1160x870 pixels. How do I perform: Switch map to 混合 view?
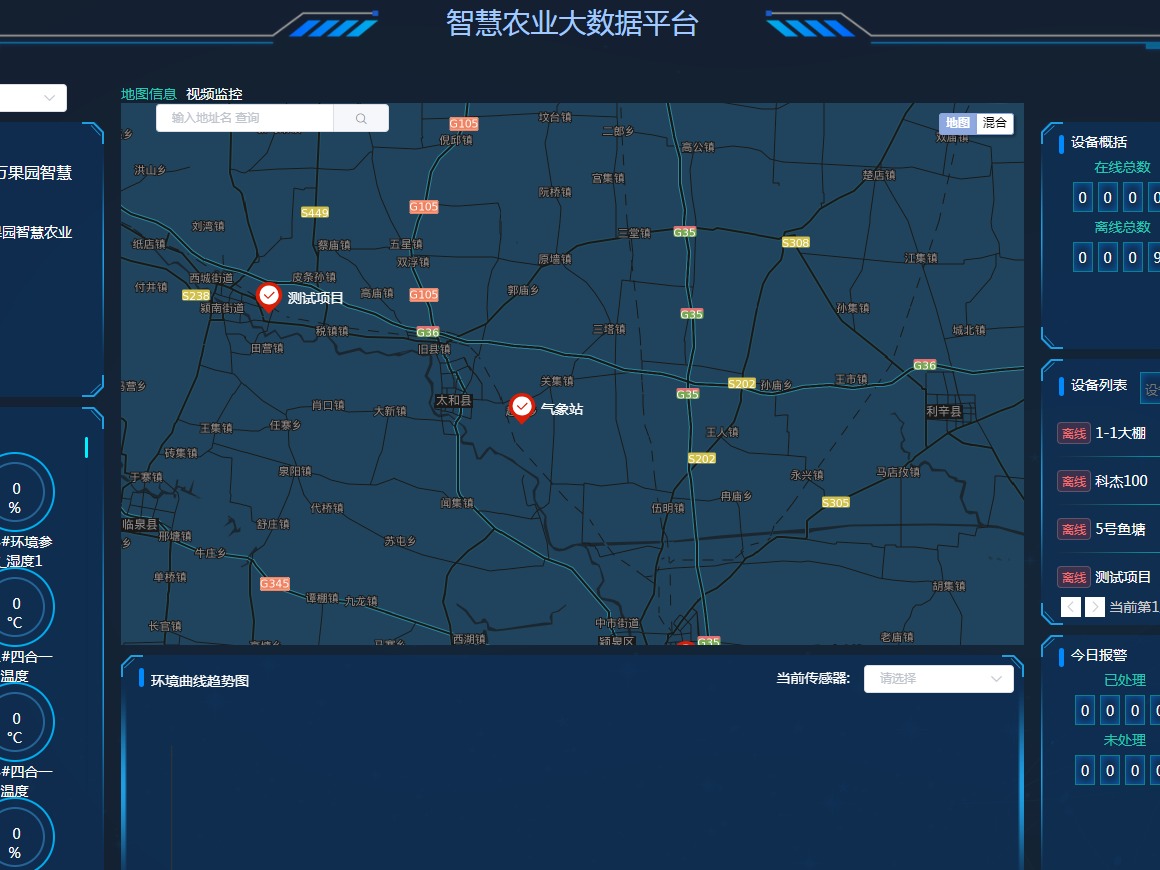(995, 123)
